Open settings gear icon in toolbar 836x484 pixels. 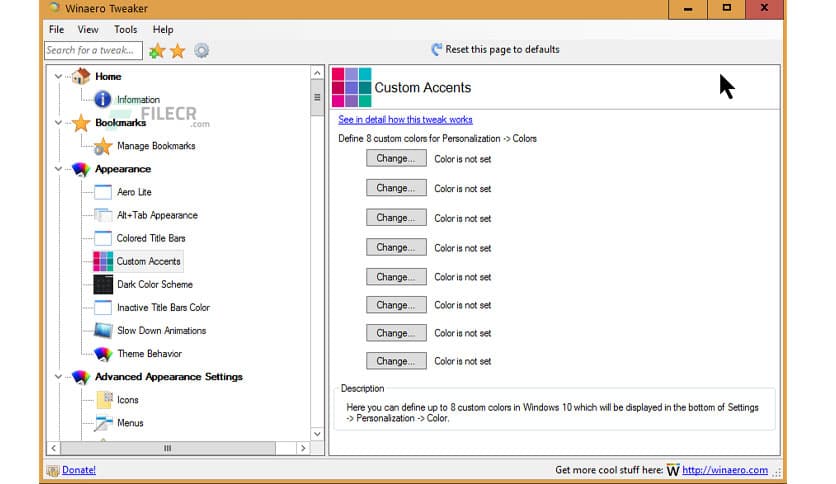(201, 51)
